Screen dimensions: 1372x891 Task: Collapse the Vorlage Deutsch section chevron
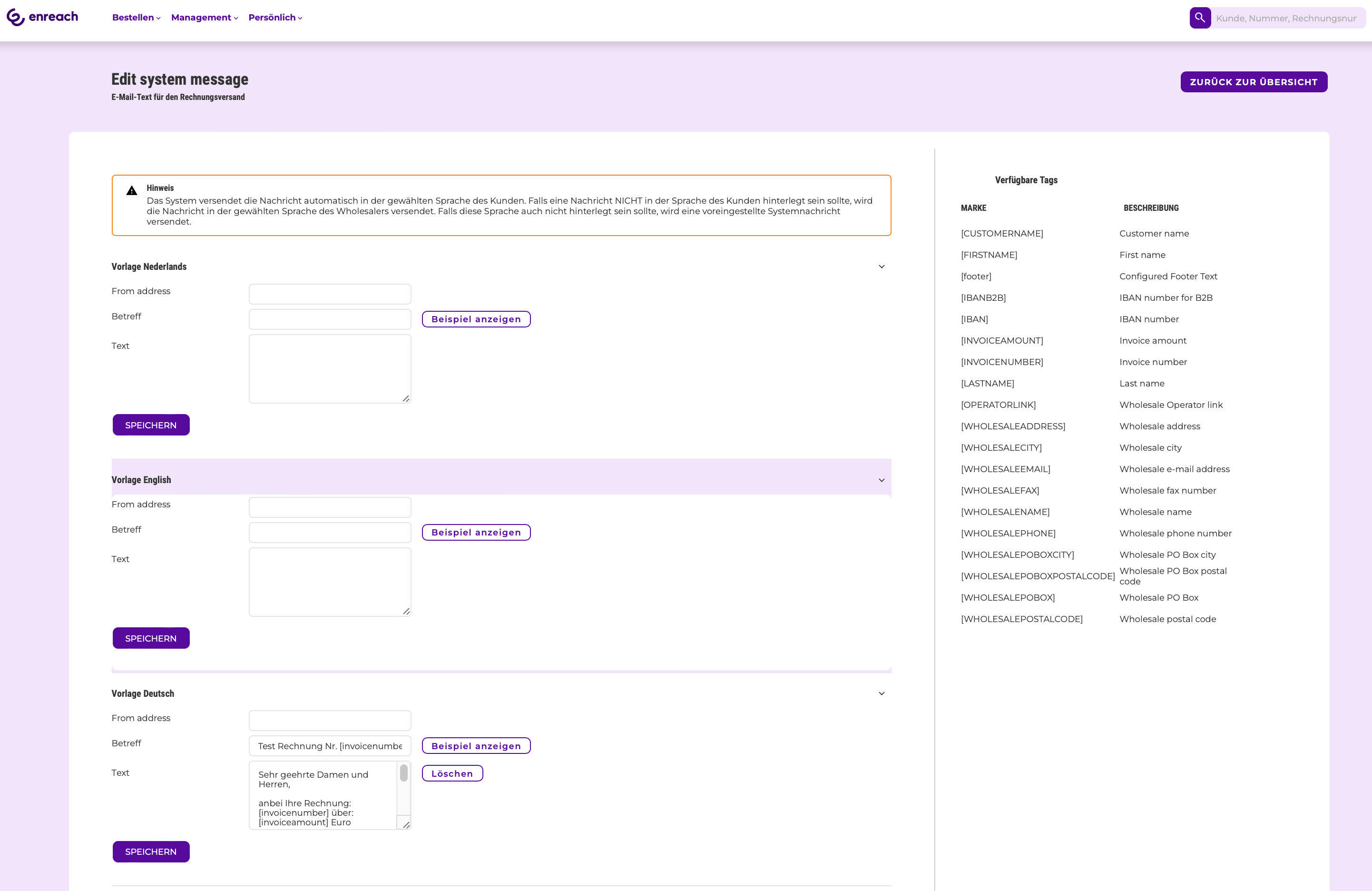881,693
